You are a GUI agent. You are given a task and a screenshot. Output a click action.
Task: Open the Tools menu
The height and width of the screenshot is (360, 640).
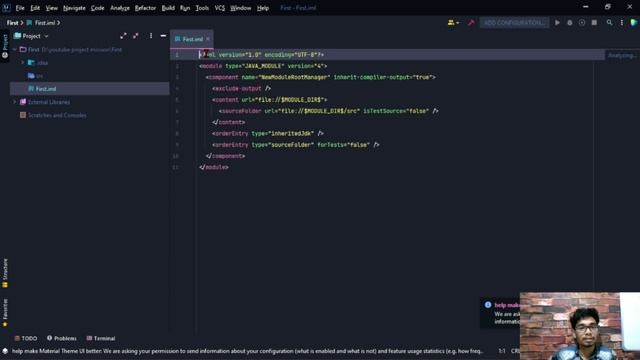[x=202, y=8]
